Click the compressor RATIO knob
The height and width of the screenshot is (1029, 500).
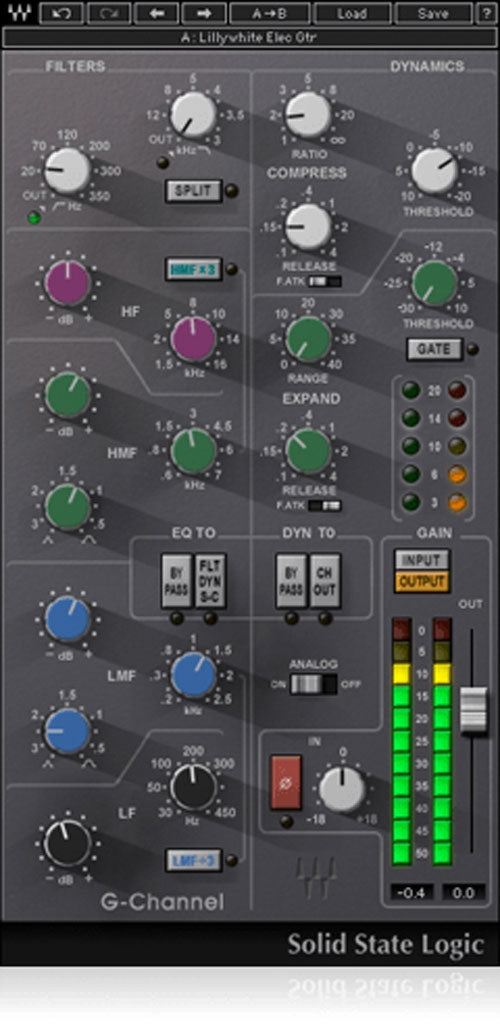(308, 114)
